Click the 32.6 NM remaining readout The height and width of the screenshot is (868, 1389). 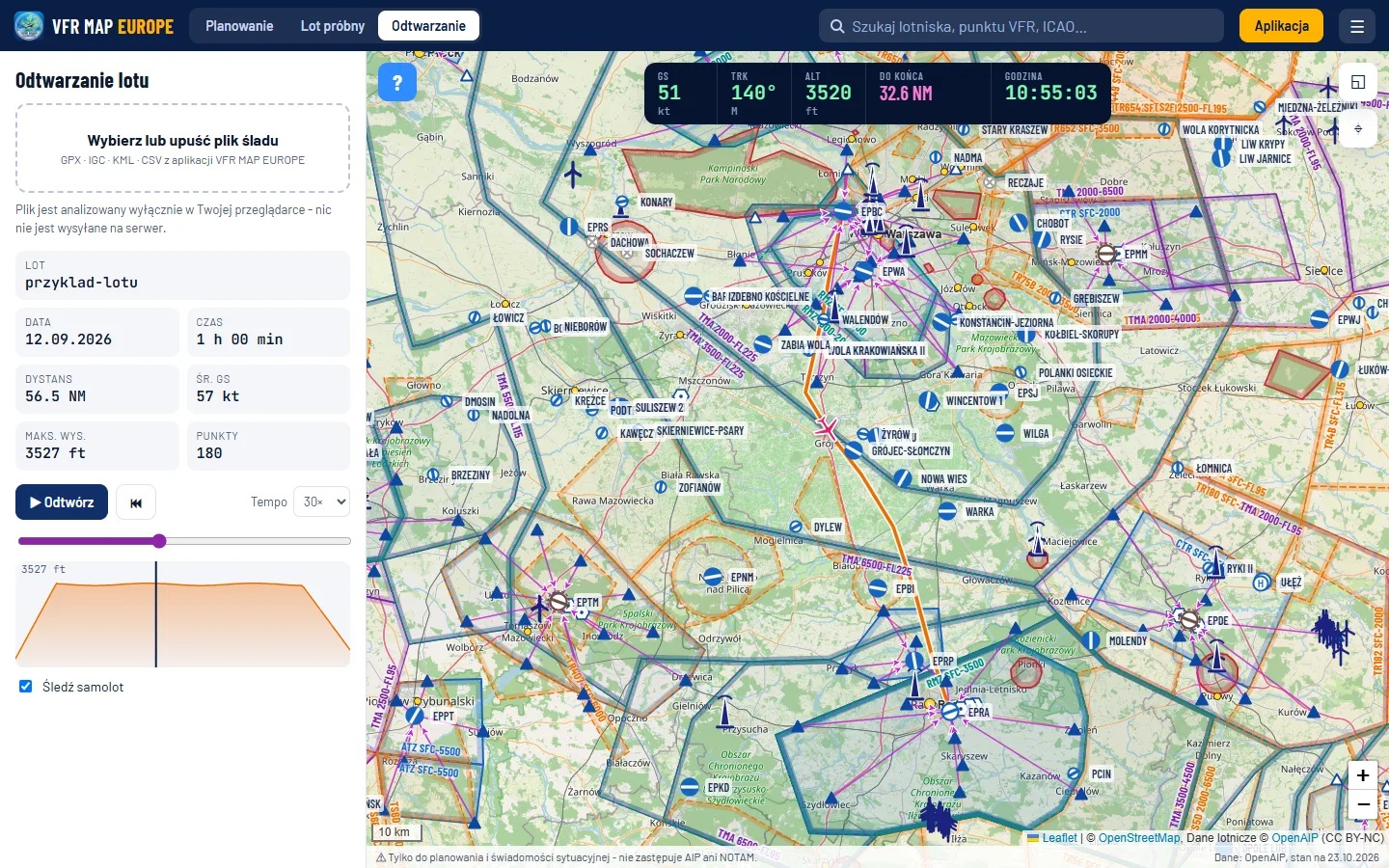click(x=906, y=94)
